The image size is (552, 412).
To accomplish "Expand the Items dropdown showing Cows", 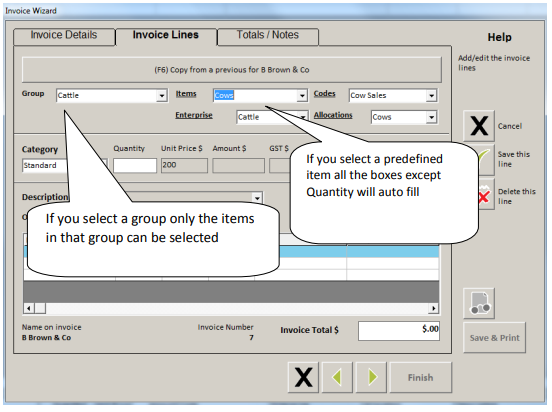I will click(302, 96).
